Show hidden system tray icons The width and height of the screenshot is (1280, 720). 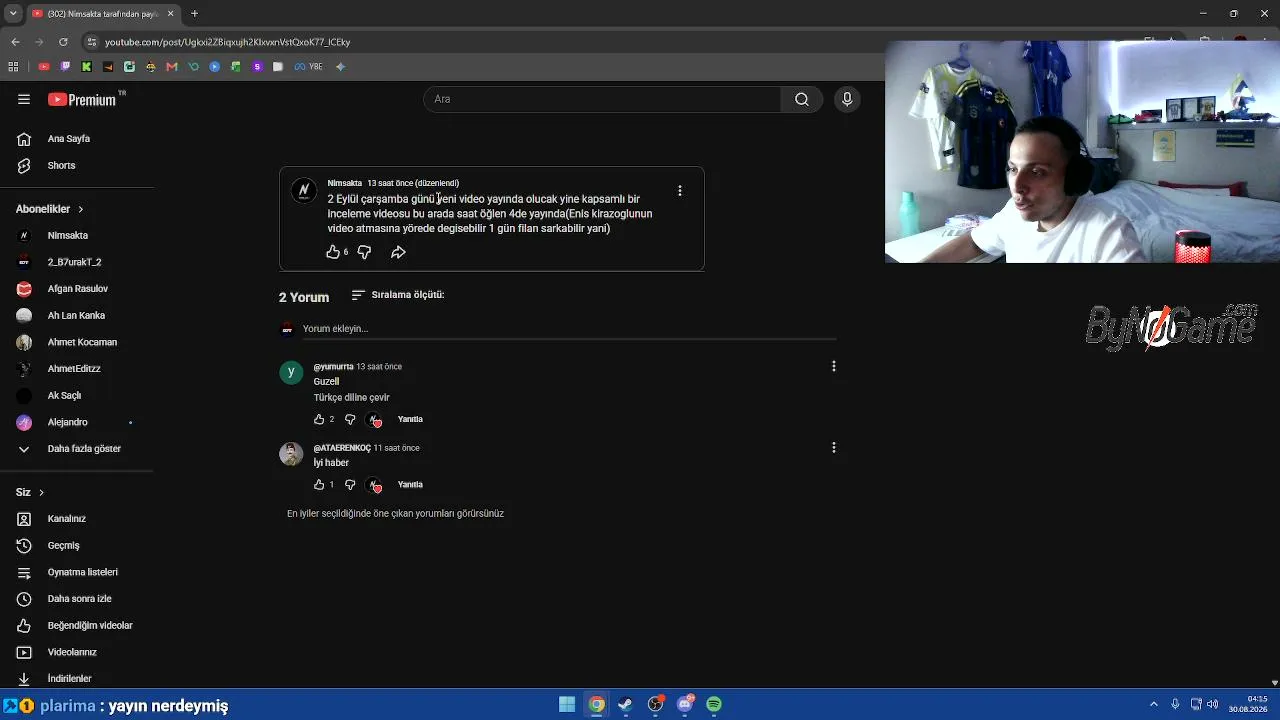pos(1154,704)
